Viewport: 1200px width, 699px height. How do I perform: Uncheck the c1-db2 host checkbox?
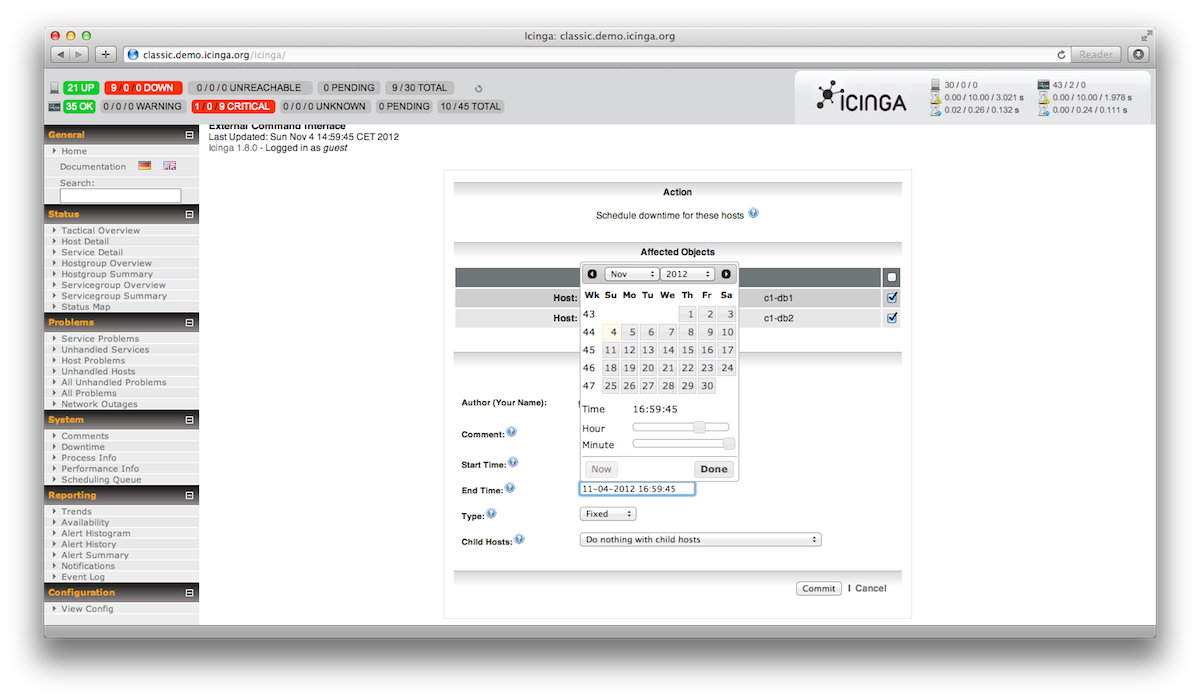[892, 318]
